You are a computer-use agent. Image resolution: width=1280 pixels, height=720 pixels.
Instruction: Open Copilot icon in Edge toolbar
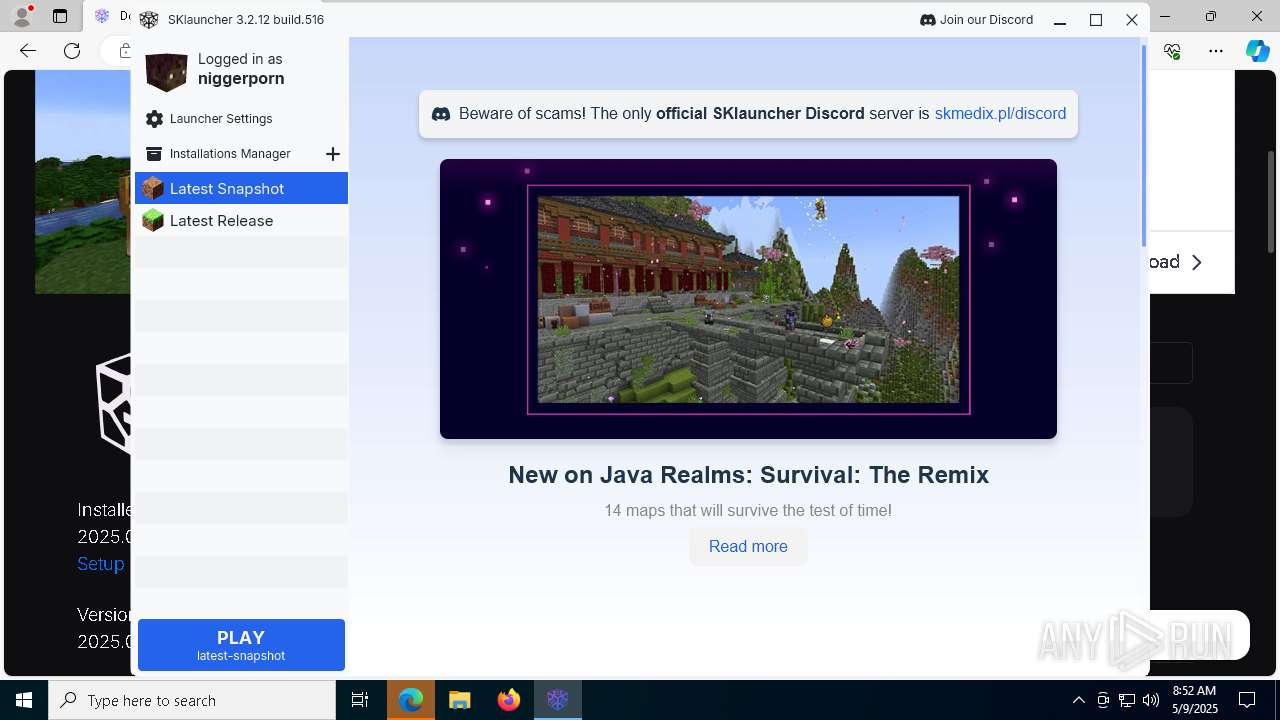(x=1258, y=51)
